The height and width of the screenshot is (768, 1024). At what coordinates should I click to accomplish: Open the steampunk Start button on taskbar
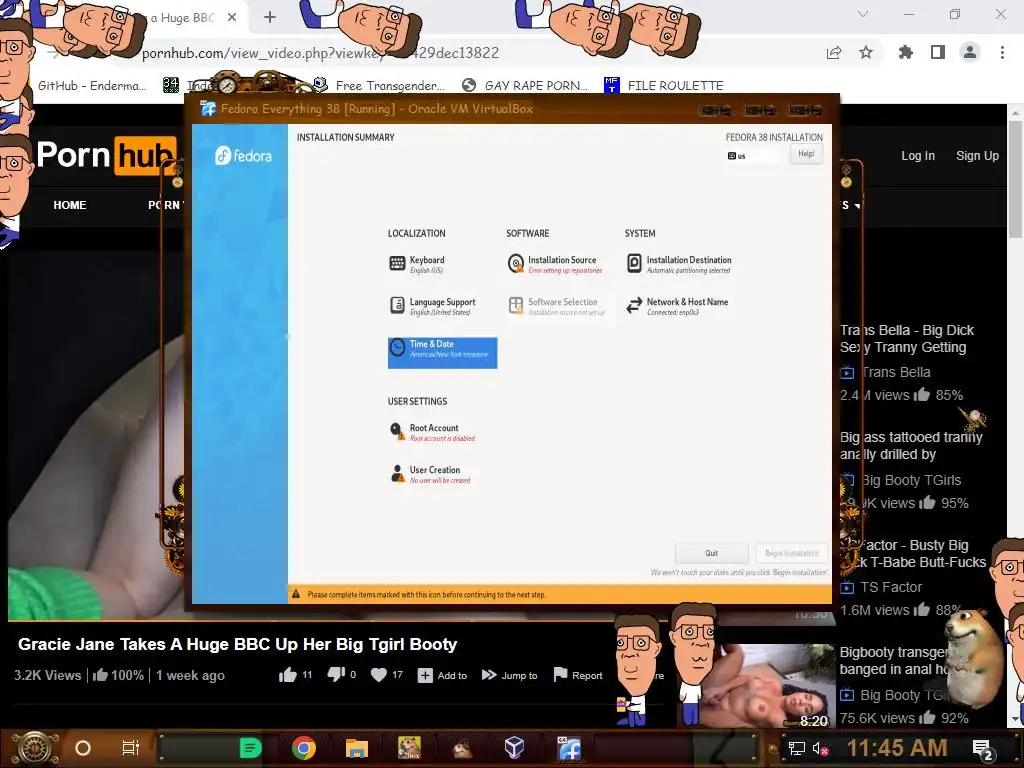click(x=35, y=748)
